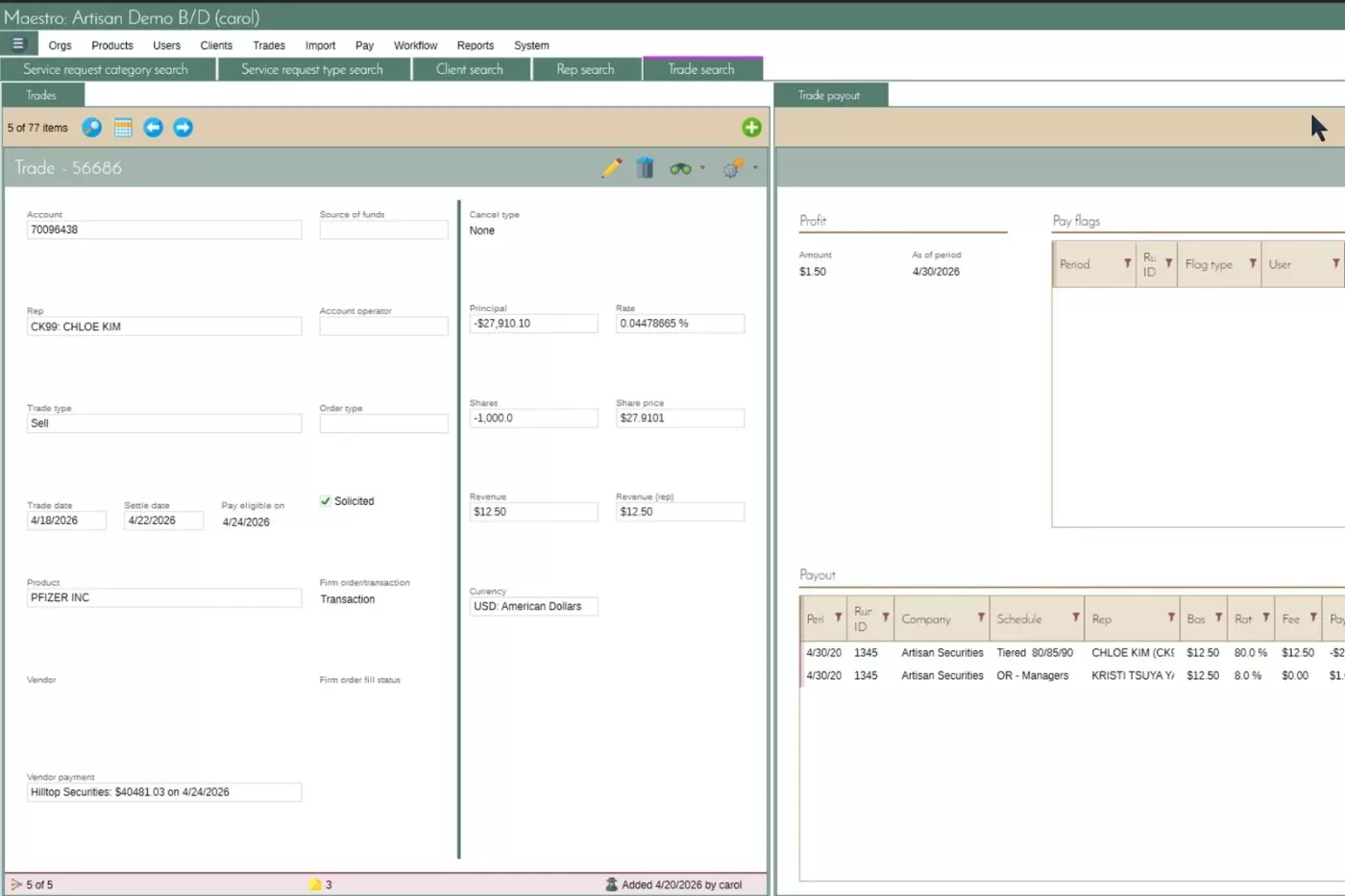This screenshot has width=1345, height=896.
Task: Click the record arrow icon beside 5 of 5
Action: pyautogui.click(x=16, y=884)
